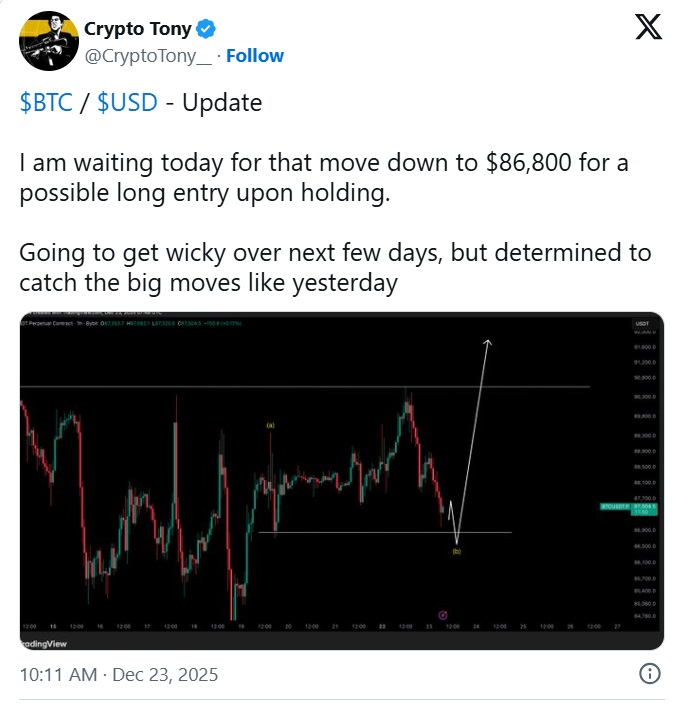Click the yellow (b) wave label
The image size is (677, 709).
(x=457, y=550)
